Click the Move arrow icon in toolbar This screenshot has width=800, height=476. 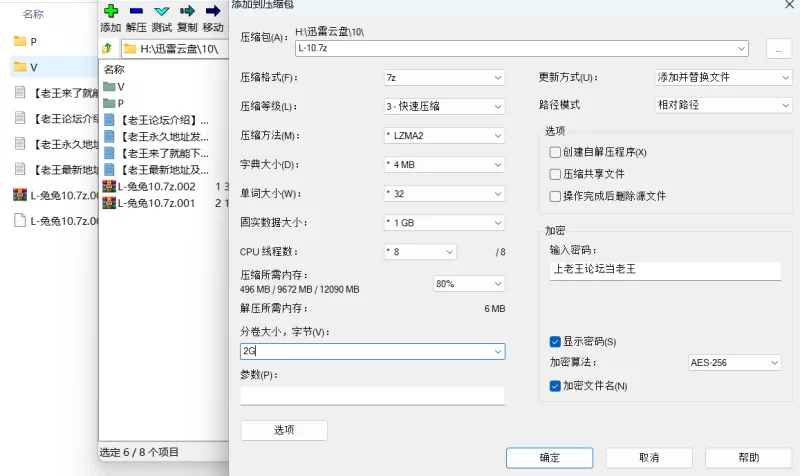[x=213, y=11]
